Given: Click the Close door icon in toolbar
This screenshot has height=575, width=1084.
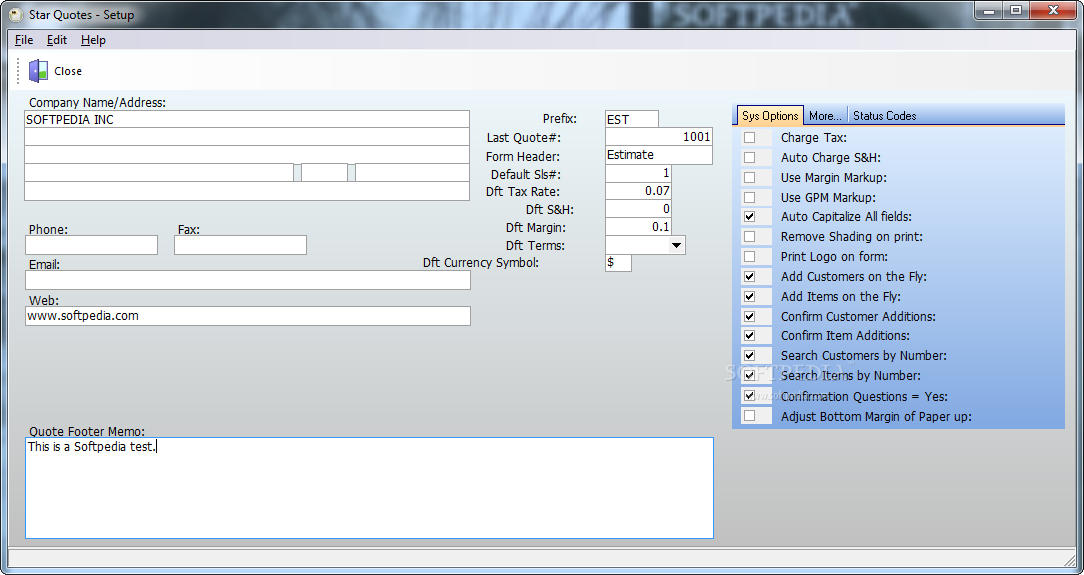Looking at the screenshot, I should tap(38, 70).
